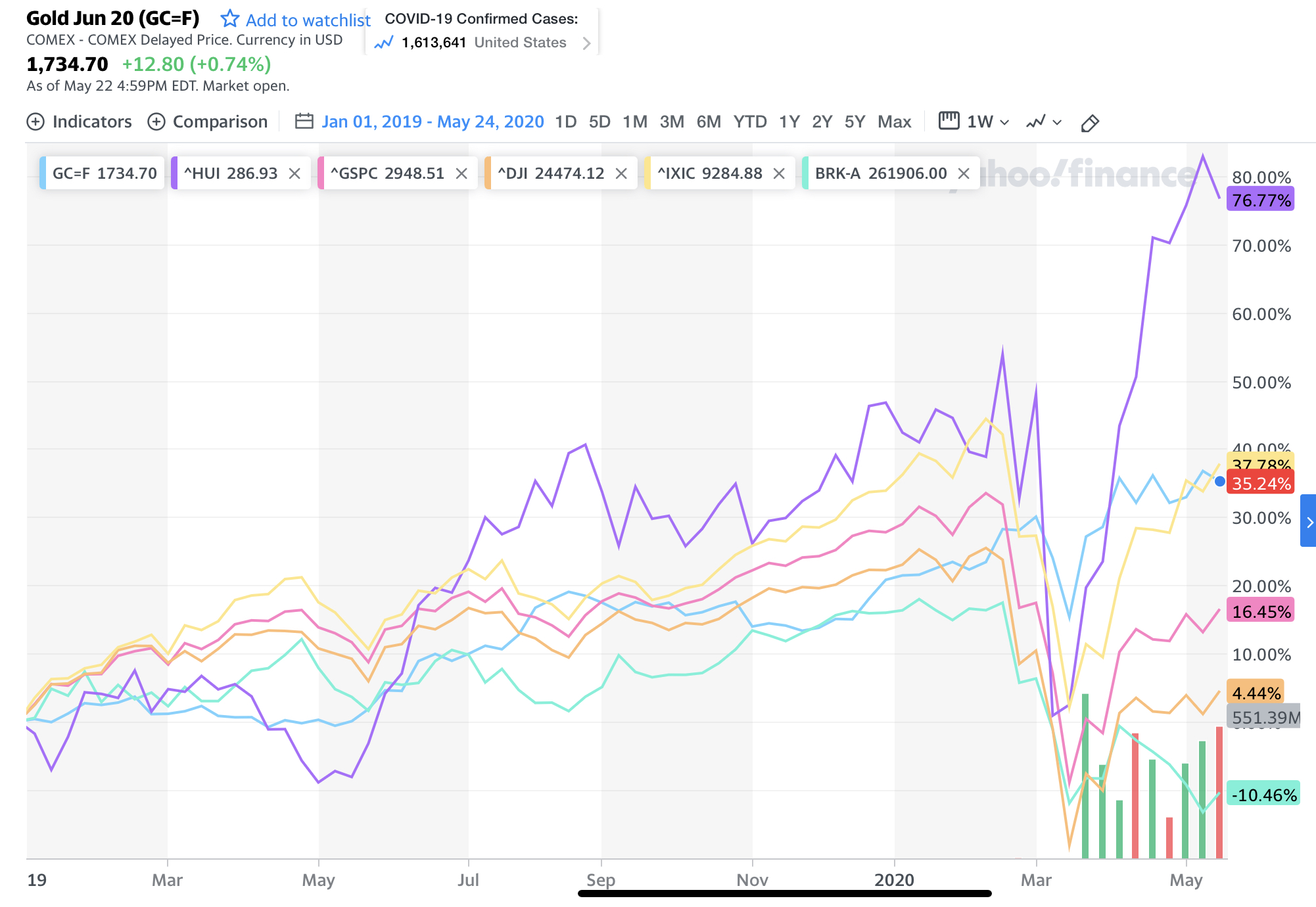Click the black horizontal scrollbar
This screenshot has height=907, width=1316.
tap(784, 894)
